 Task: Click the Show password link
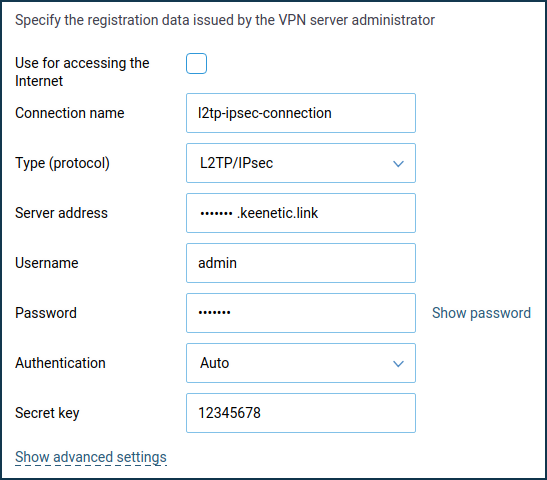click(x=481, y=313)
